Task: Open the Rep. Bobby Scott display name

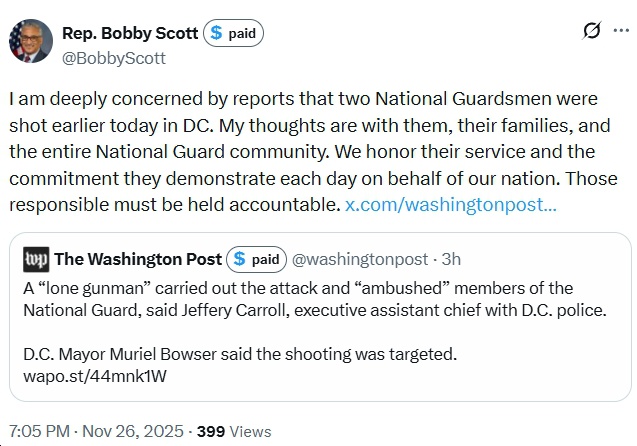Action: (x=132, y=33)
